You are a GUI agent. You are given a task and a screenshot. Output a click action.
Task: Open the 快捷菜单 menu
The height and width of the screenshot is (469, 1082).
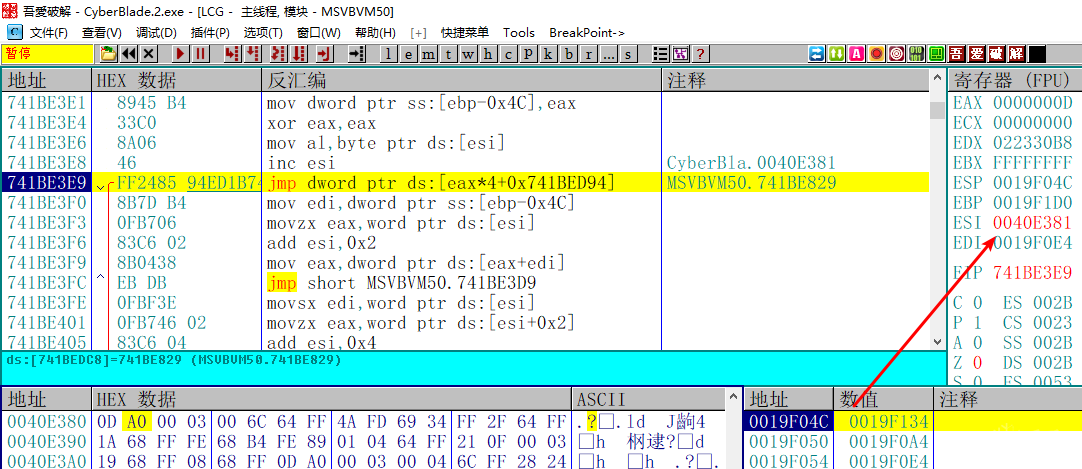(465, 32)
